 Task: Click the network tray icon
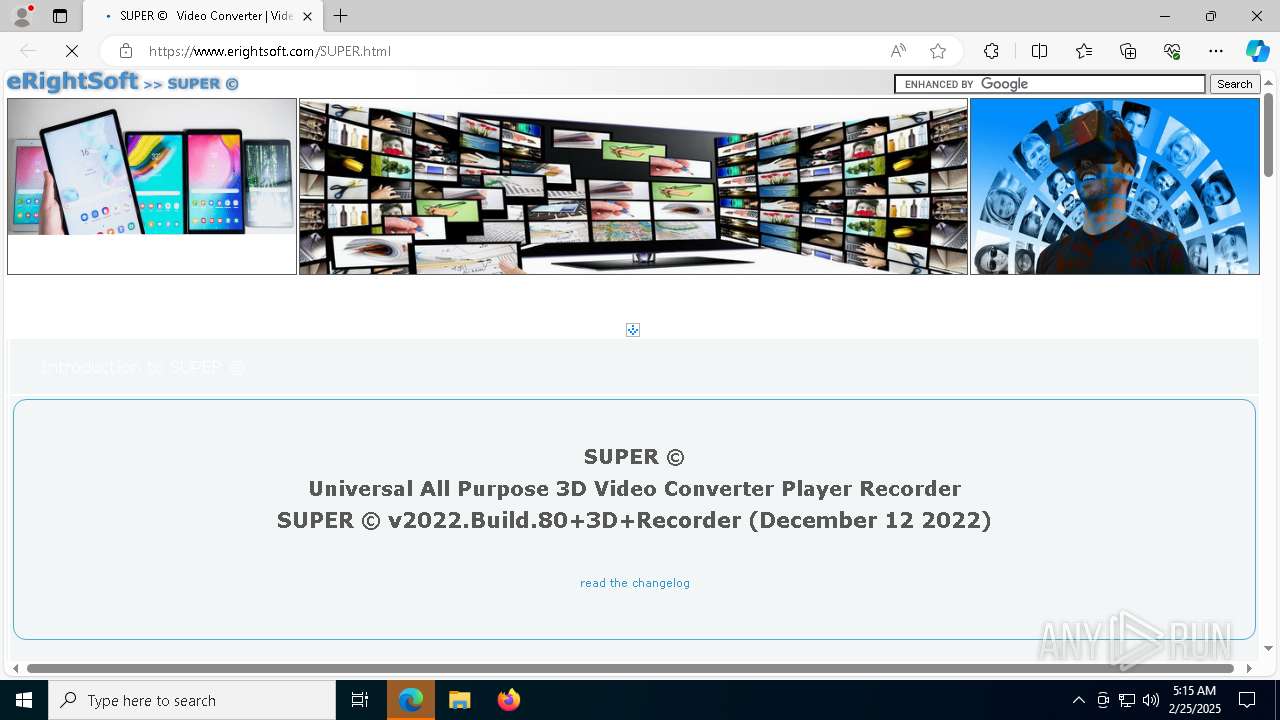(1127, 700)
